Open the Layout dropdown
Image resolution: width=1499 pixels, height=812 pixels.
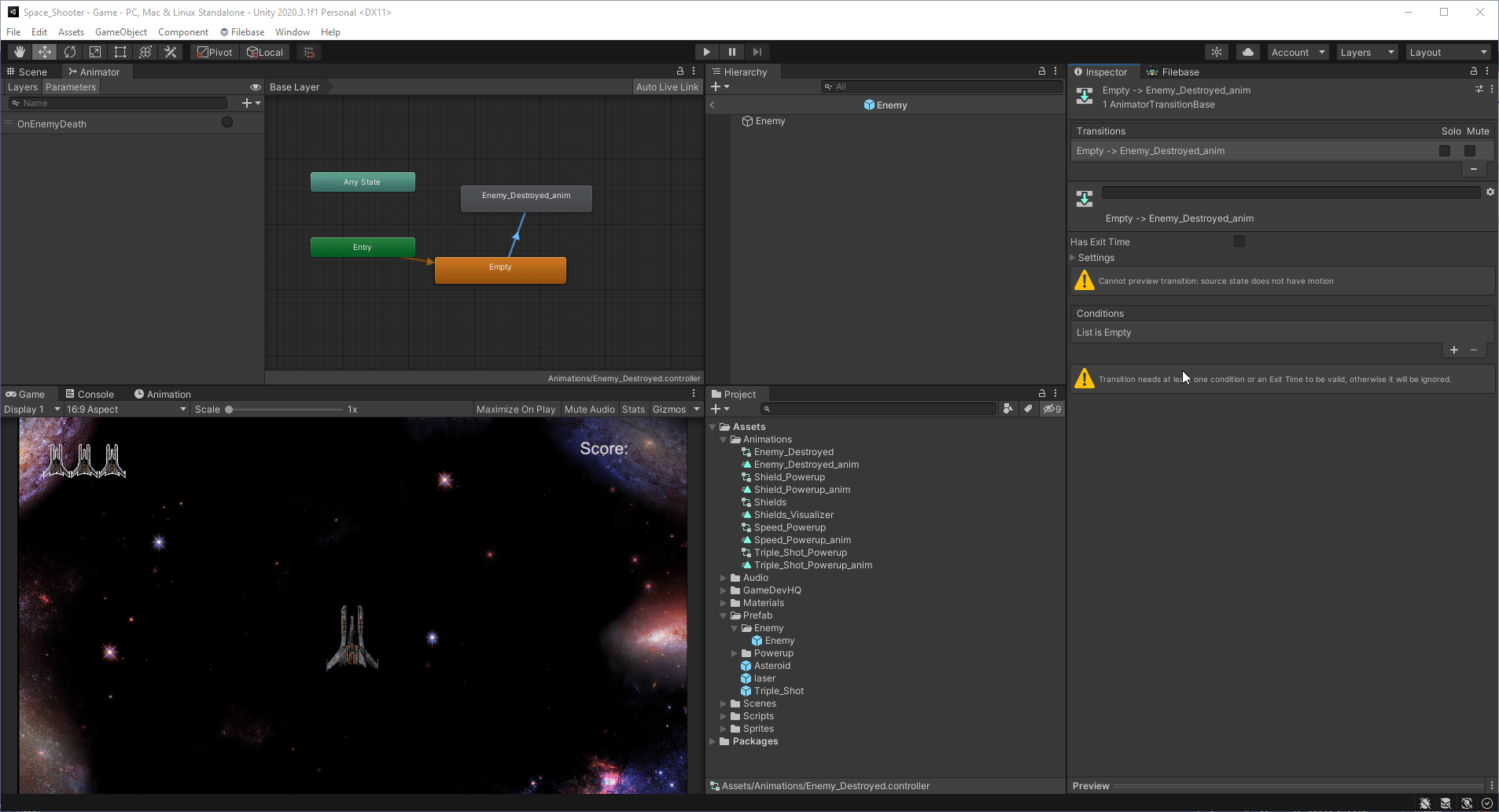pos(1449,52)
